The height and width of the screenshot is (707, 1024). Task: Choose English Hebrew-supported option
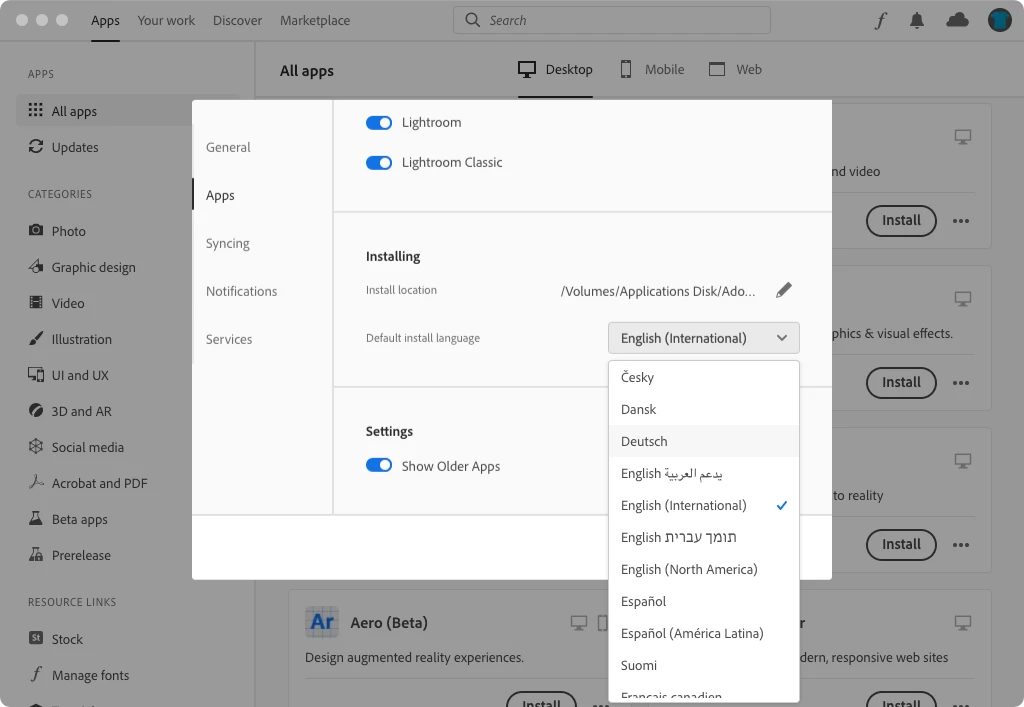pyautogui.click(x=703, y=537)
